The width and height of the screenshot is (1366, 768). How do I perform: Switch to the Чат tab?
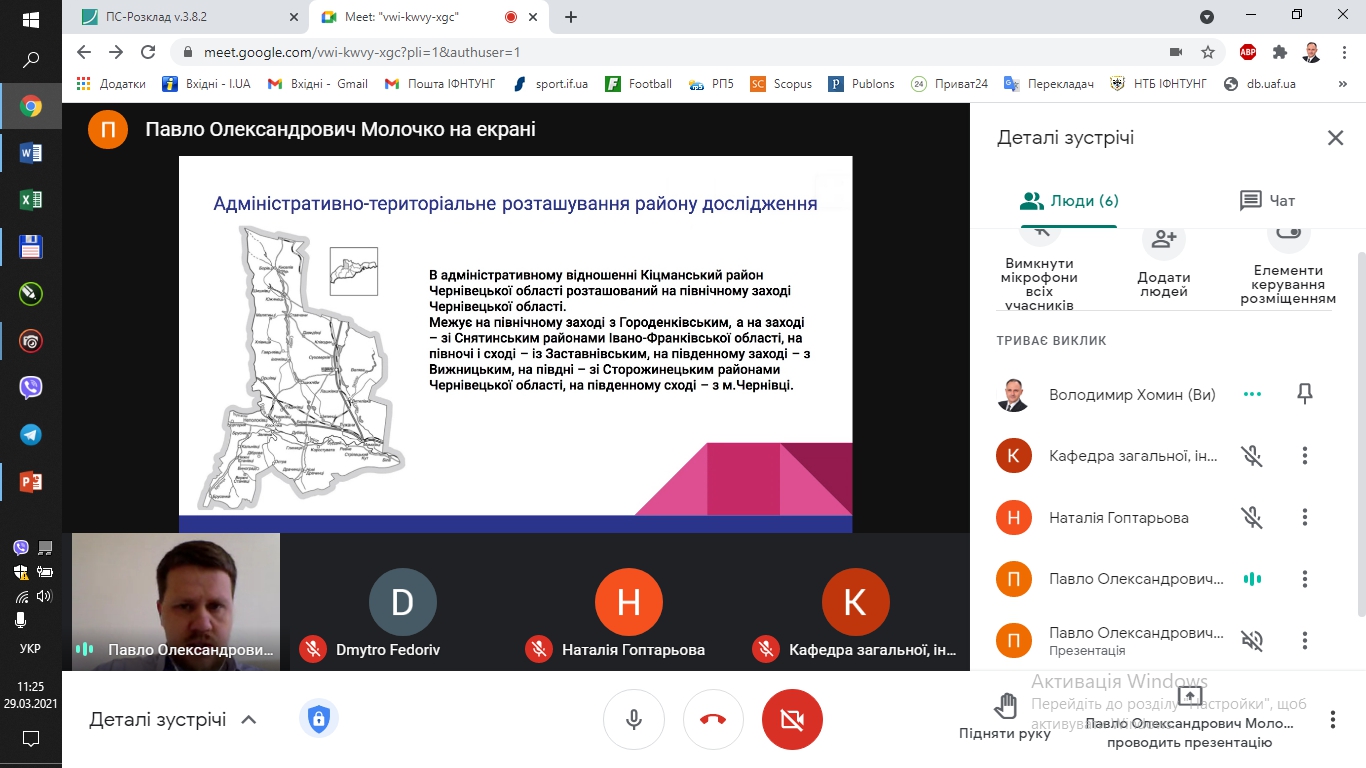pyautogui.click(x=1267, y=201)
